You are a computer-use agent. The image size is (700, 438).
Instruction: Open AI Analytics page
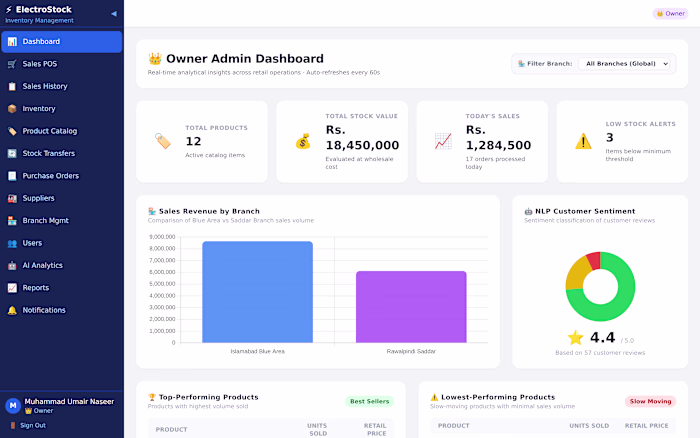tap(62, 265)
